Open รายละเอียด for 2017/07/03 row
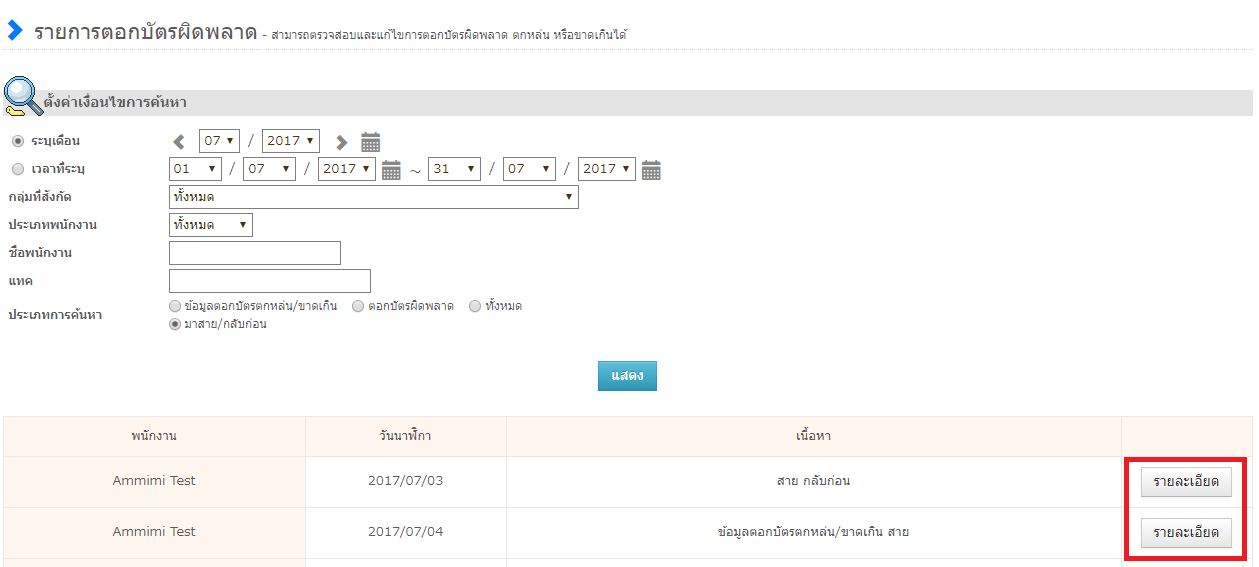The height and width of the screenshot is (567, 1259). [x=1185, y=482]
